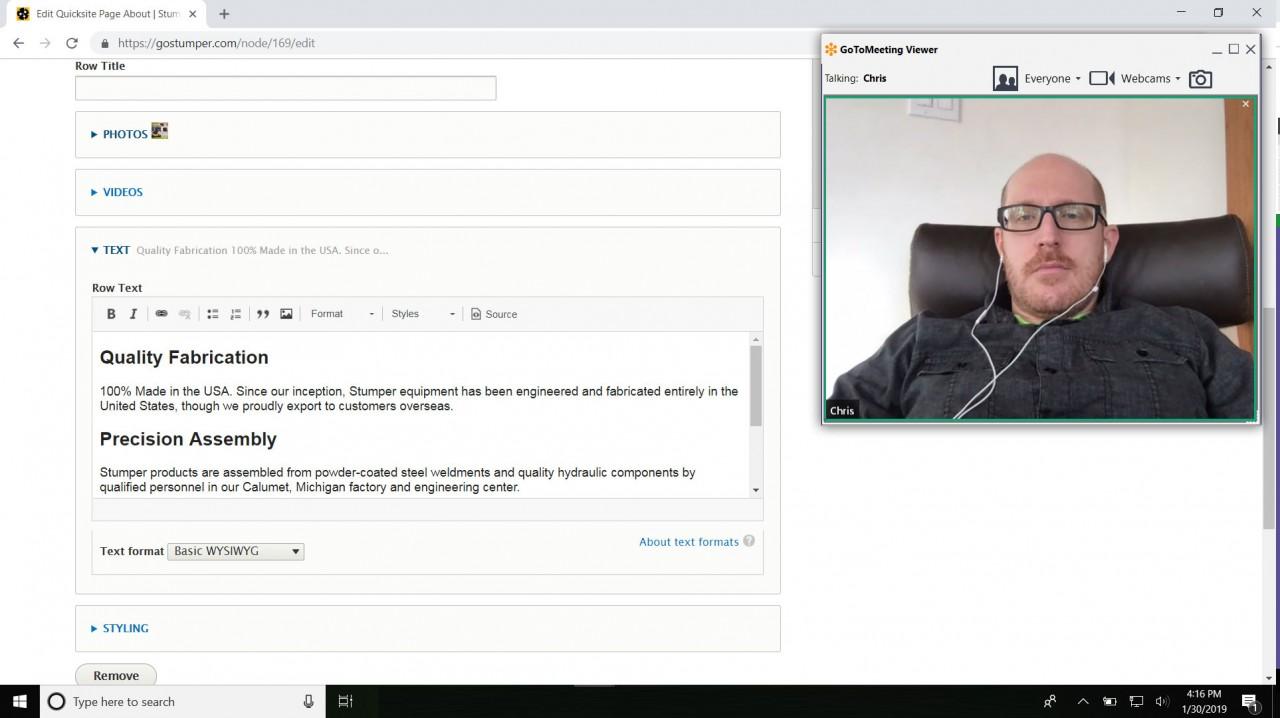
Task: Click the volume speaker icon in the tray
Action: (x=1162, y=701)
